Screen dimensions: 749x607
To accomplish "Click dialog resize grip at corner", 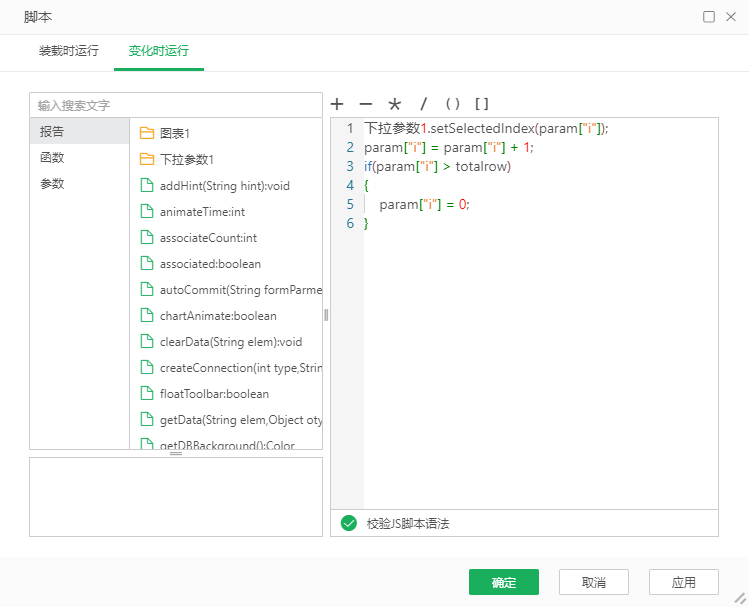I will (x=740, y=598).
